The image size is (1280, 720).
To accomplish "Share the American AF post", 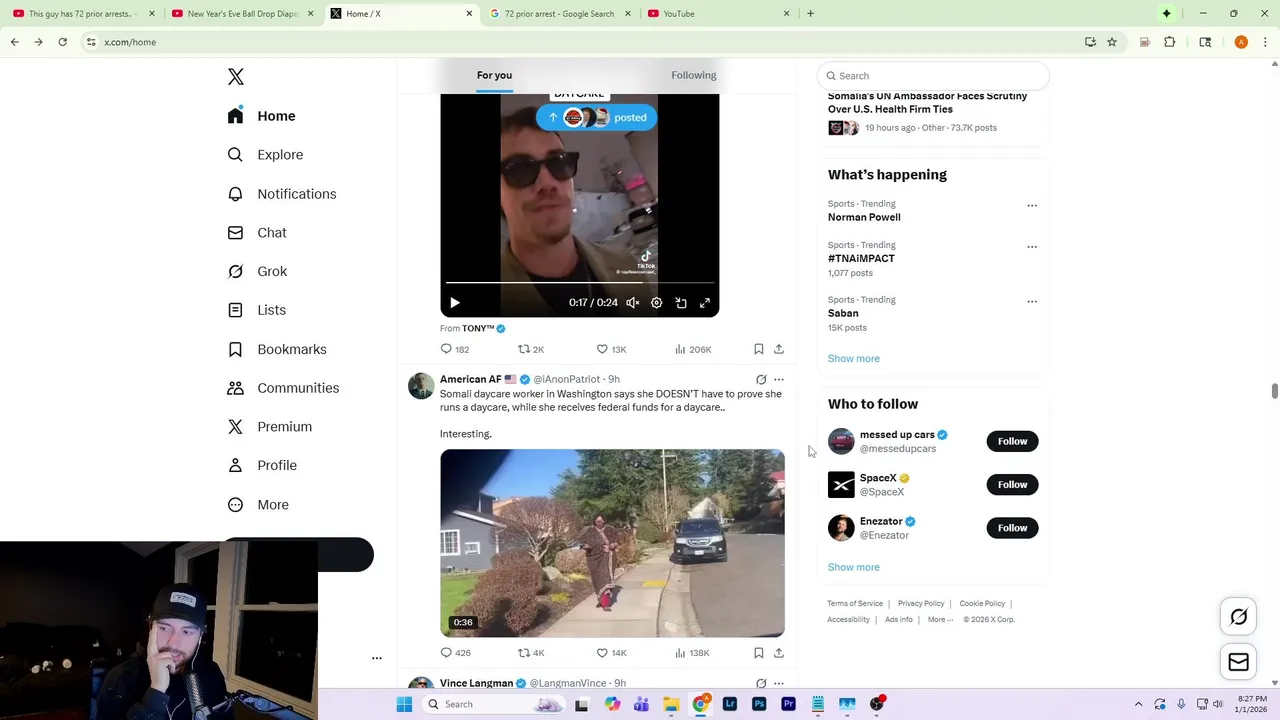I will point(779,653).
